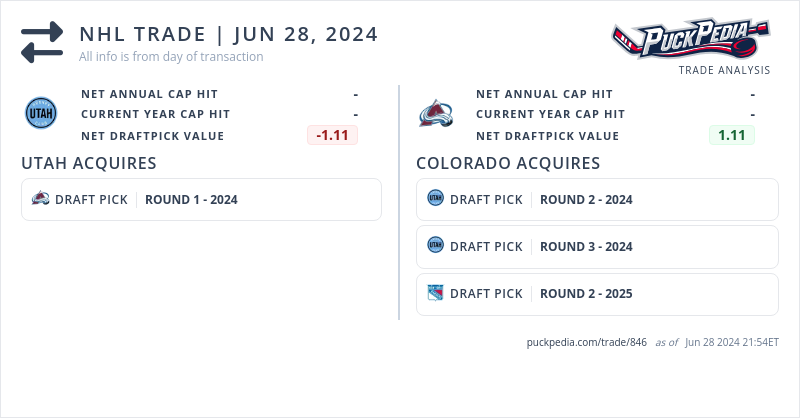Select Colorado's Round 2 - 2024 pick card
800x418 pixels.
click(x=597, y=199)
